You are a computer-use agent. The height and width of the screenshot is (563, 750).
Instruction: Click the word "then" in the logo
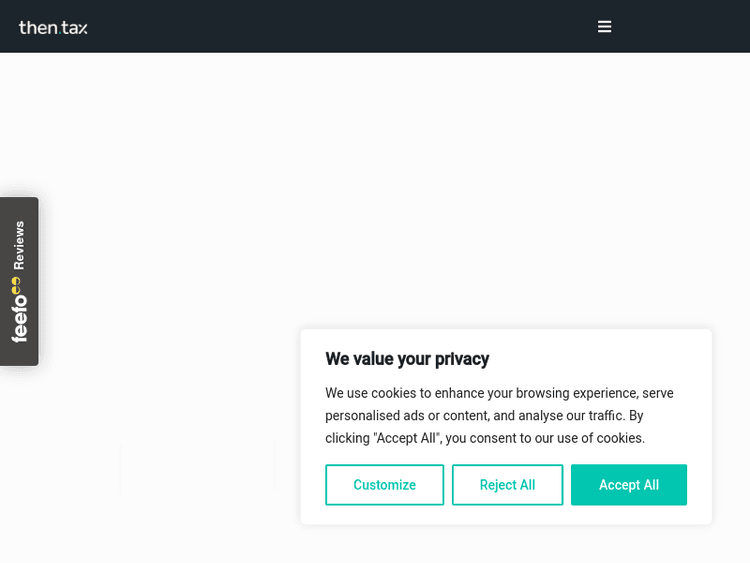point(38,27)
